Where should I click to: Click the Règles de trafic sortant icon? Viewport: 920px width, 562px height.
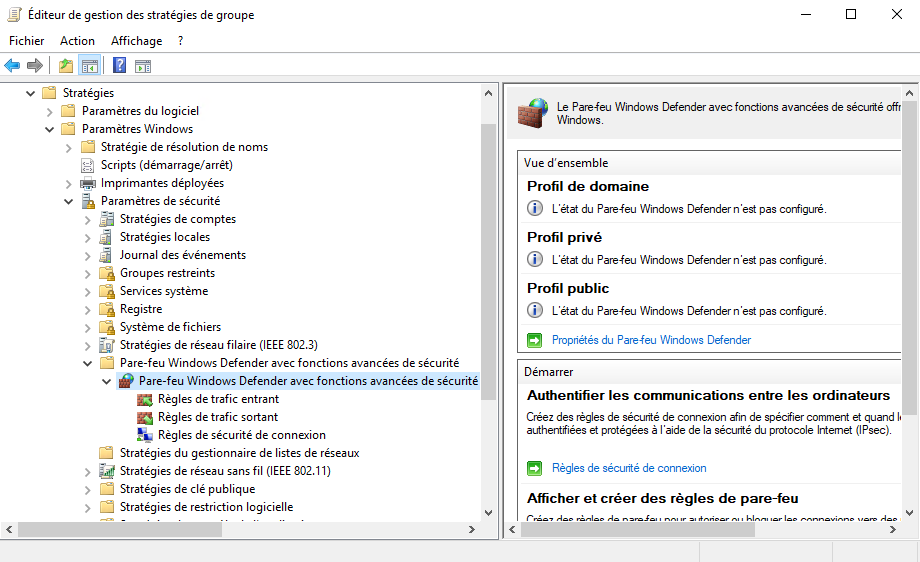click(x=144, y=417)
